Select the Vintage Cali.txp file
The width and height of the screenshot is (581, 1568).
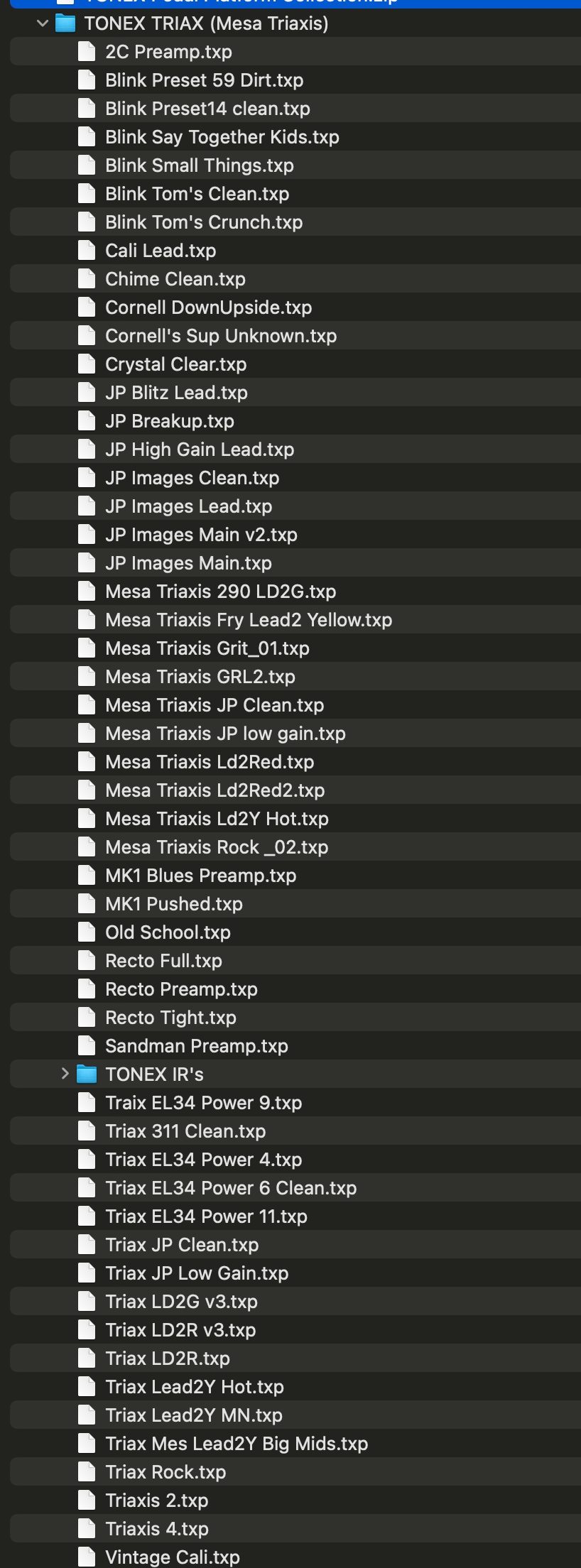pos(172,1557)
